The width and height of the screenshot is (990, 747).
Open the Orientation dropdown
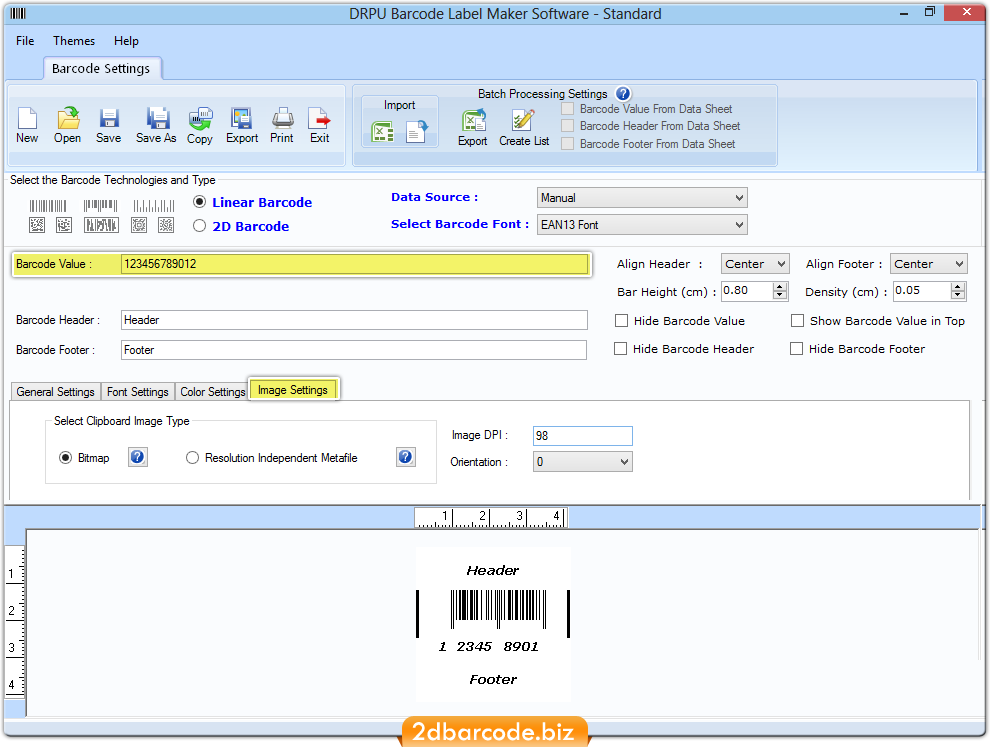click(x=583, y=462)
